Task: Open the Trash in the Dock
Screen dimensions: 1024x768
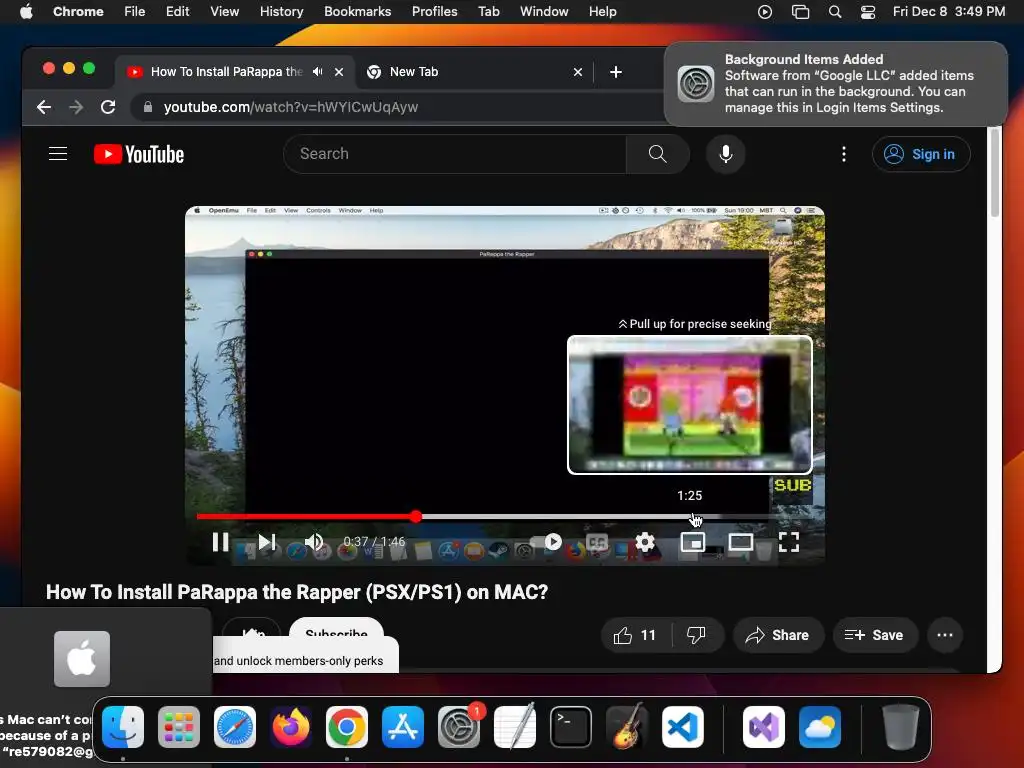Action: click(x=901, y=727)
